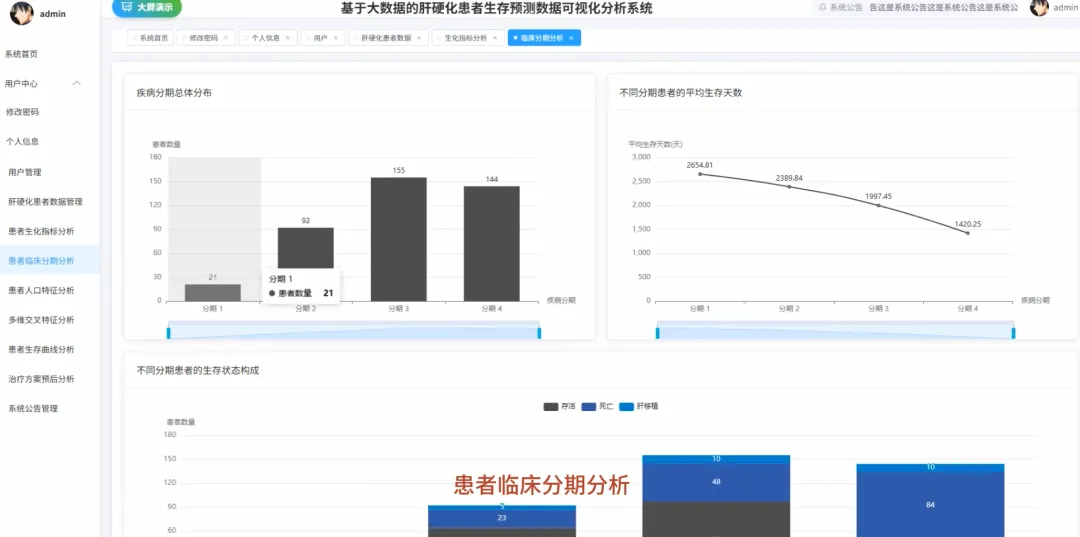The width and height of the screenshot is (1080, 537).
Task: Click the left zoom handle of the 平均生存天数 chart
Action: pyautogui.click(x=658, y=333)
